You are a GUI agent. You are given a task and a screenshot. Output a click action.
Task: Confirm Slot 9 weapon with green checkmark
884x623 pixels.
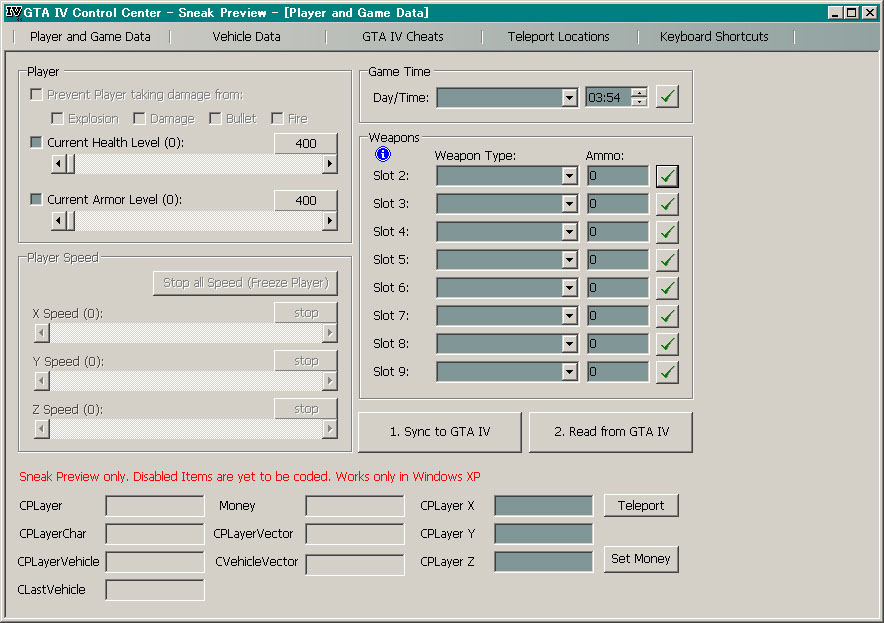pos(667,372)
